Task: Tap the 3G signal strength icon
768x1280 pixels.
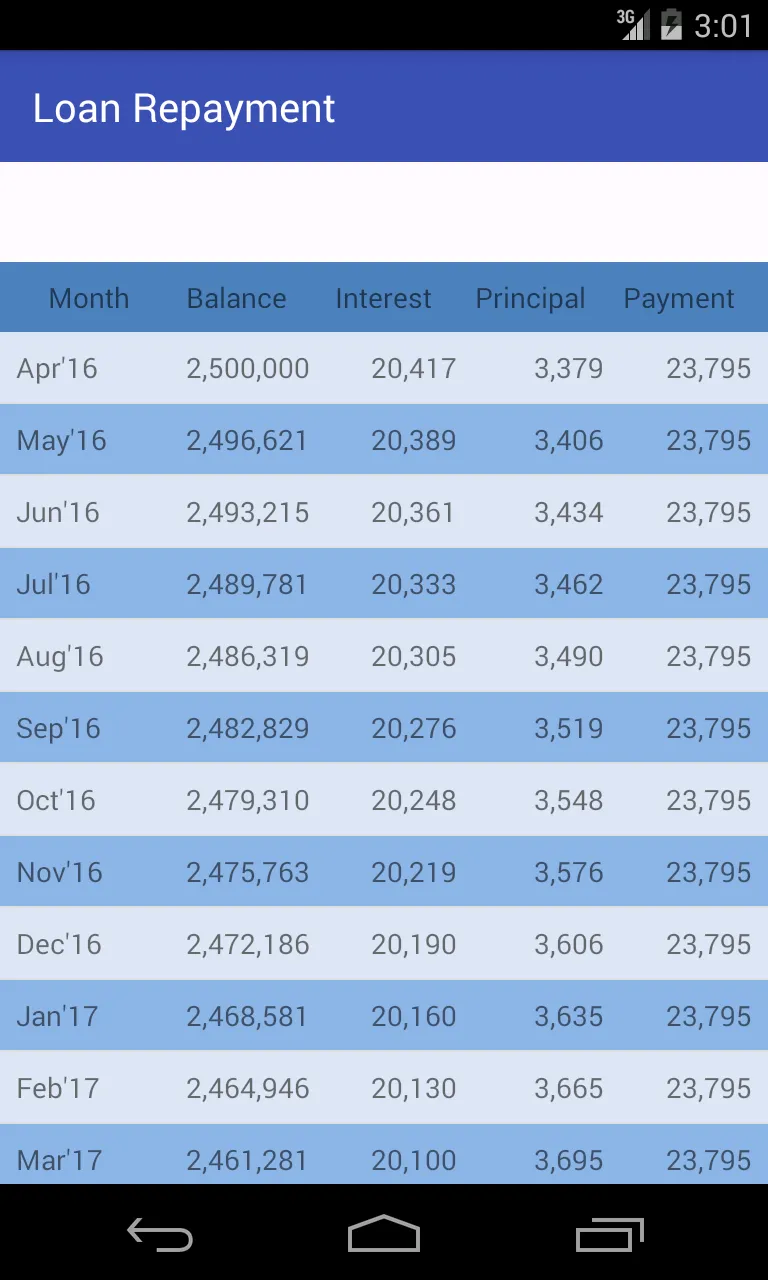Action: [633, 24]
